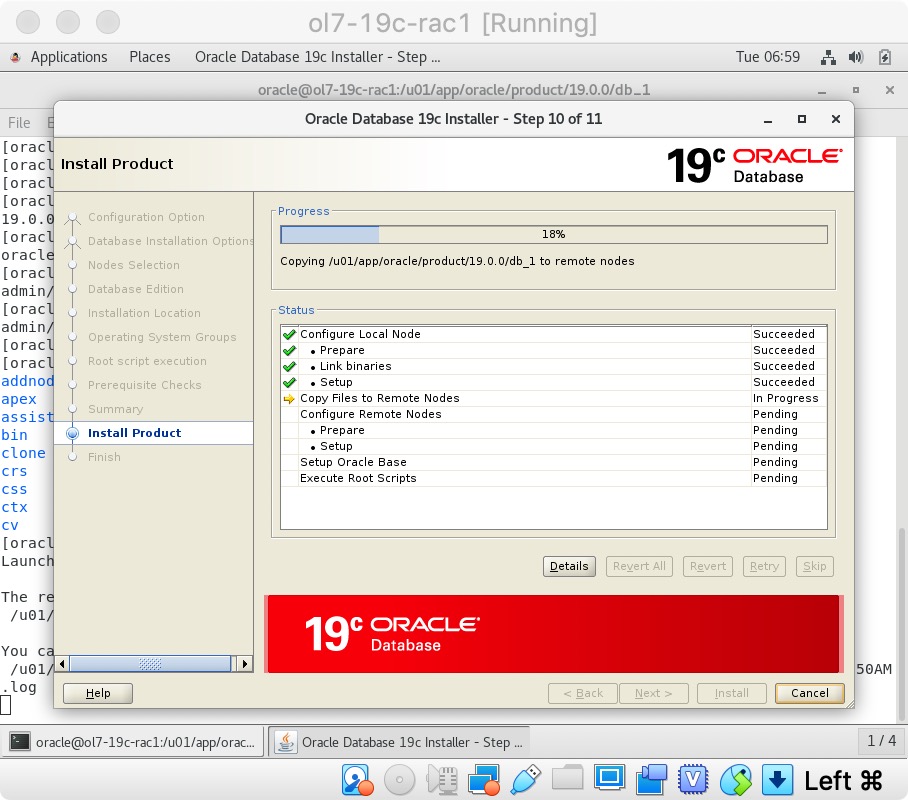Open the Applications menu

68,57
